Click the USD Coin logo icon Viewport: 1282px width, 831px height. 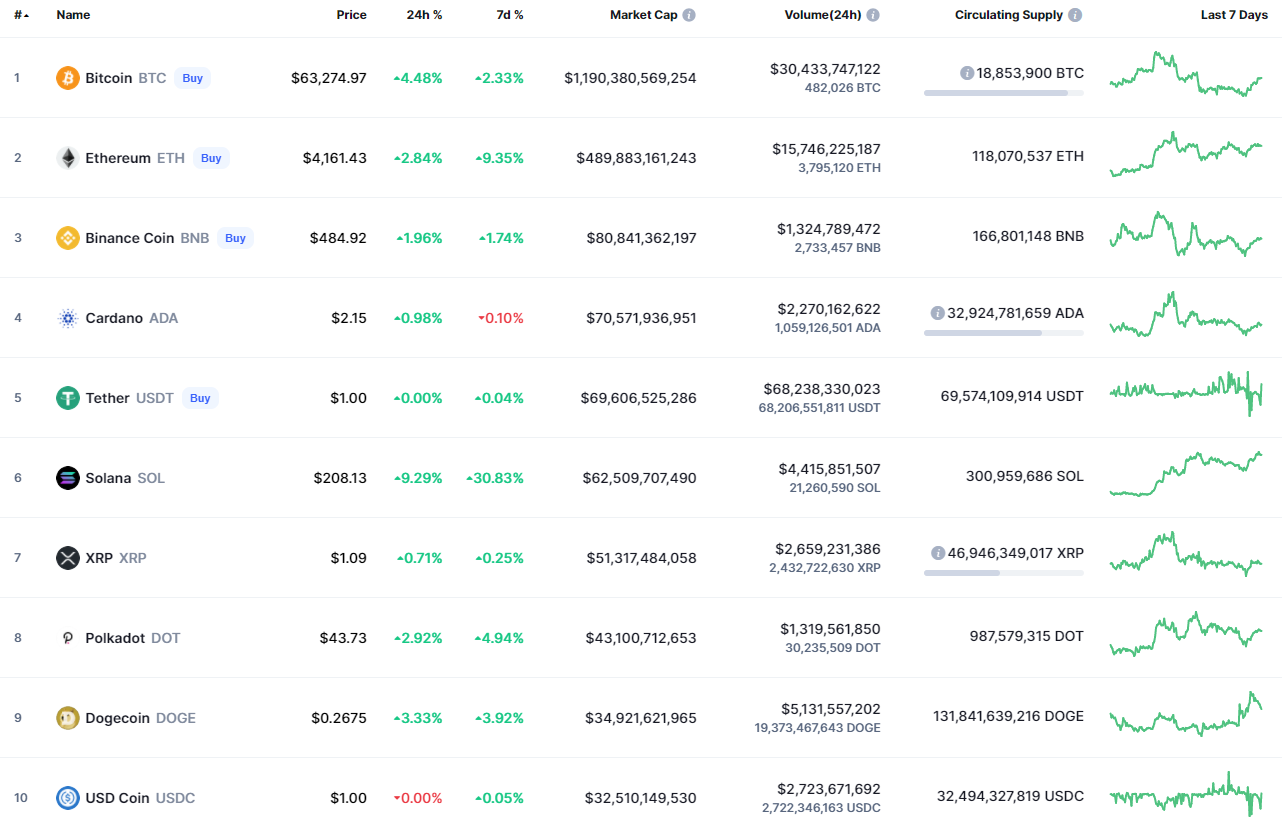(x=68, y=798)
